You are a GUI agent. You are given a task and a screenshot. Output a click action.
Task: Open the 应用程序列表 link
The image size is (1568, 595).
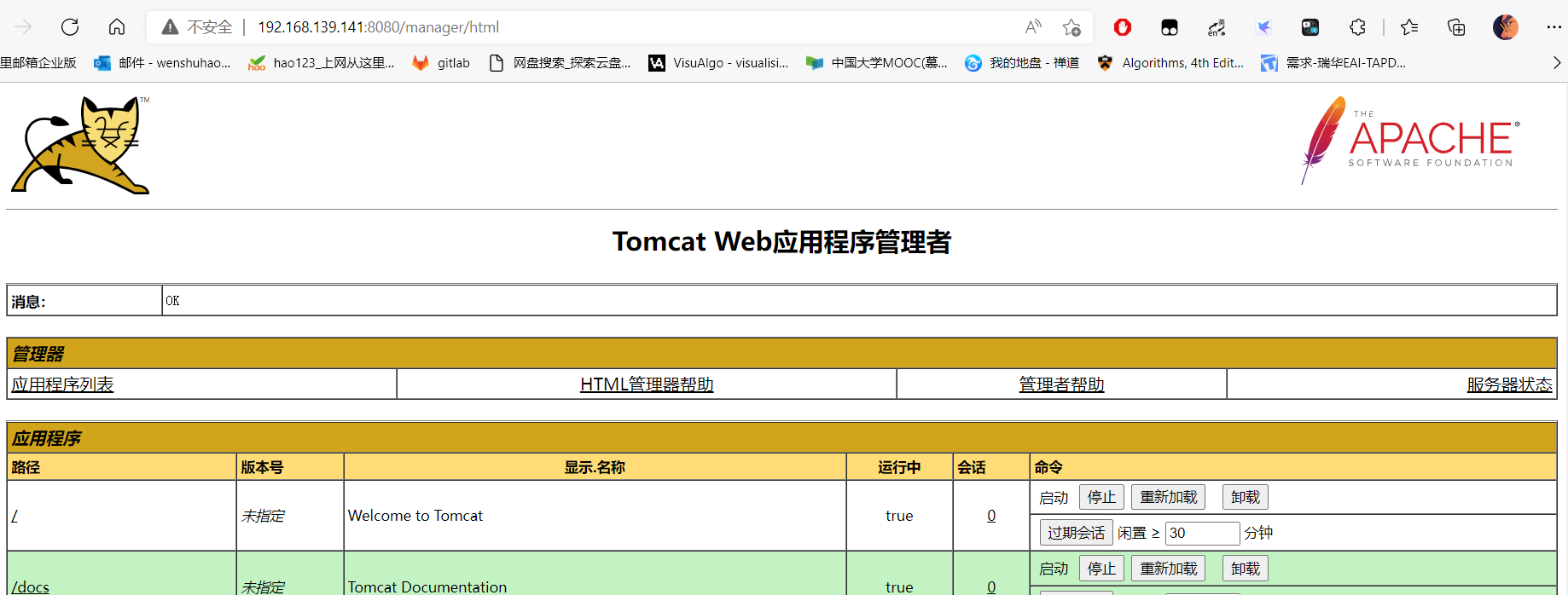(62, 384)
